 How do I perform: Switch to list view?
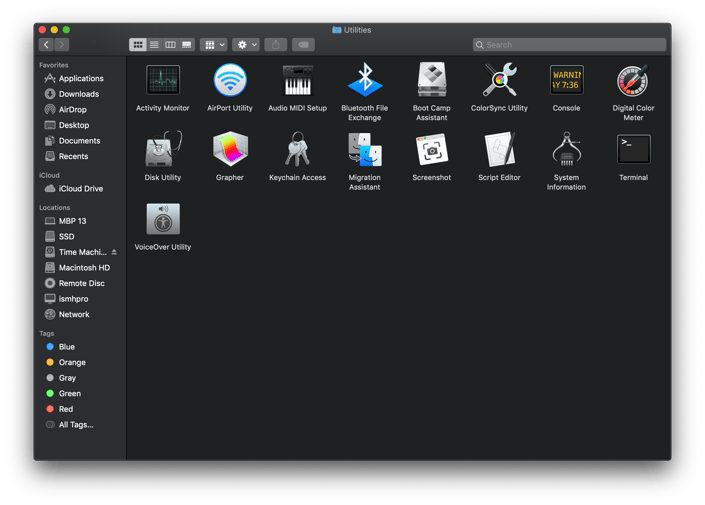[x=154, y=45]
